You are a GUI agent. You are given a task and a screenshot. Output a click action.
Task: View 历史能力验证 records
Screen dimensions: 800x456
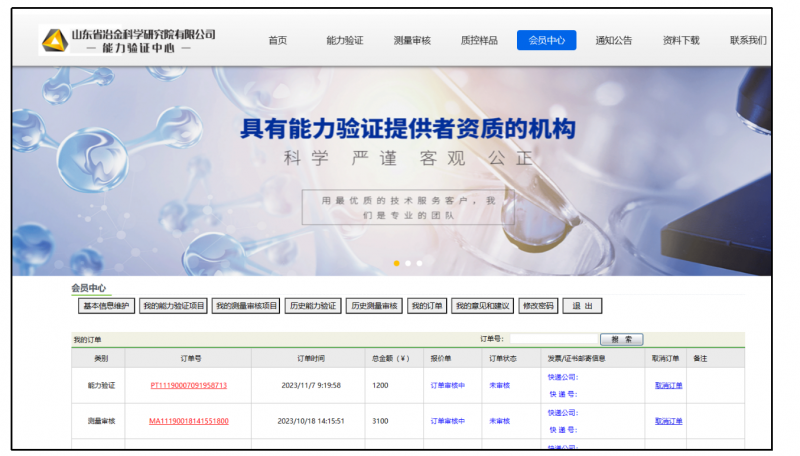pos(313,306)
